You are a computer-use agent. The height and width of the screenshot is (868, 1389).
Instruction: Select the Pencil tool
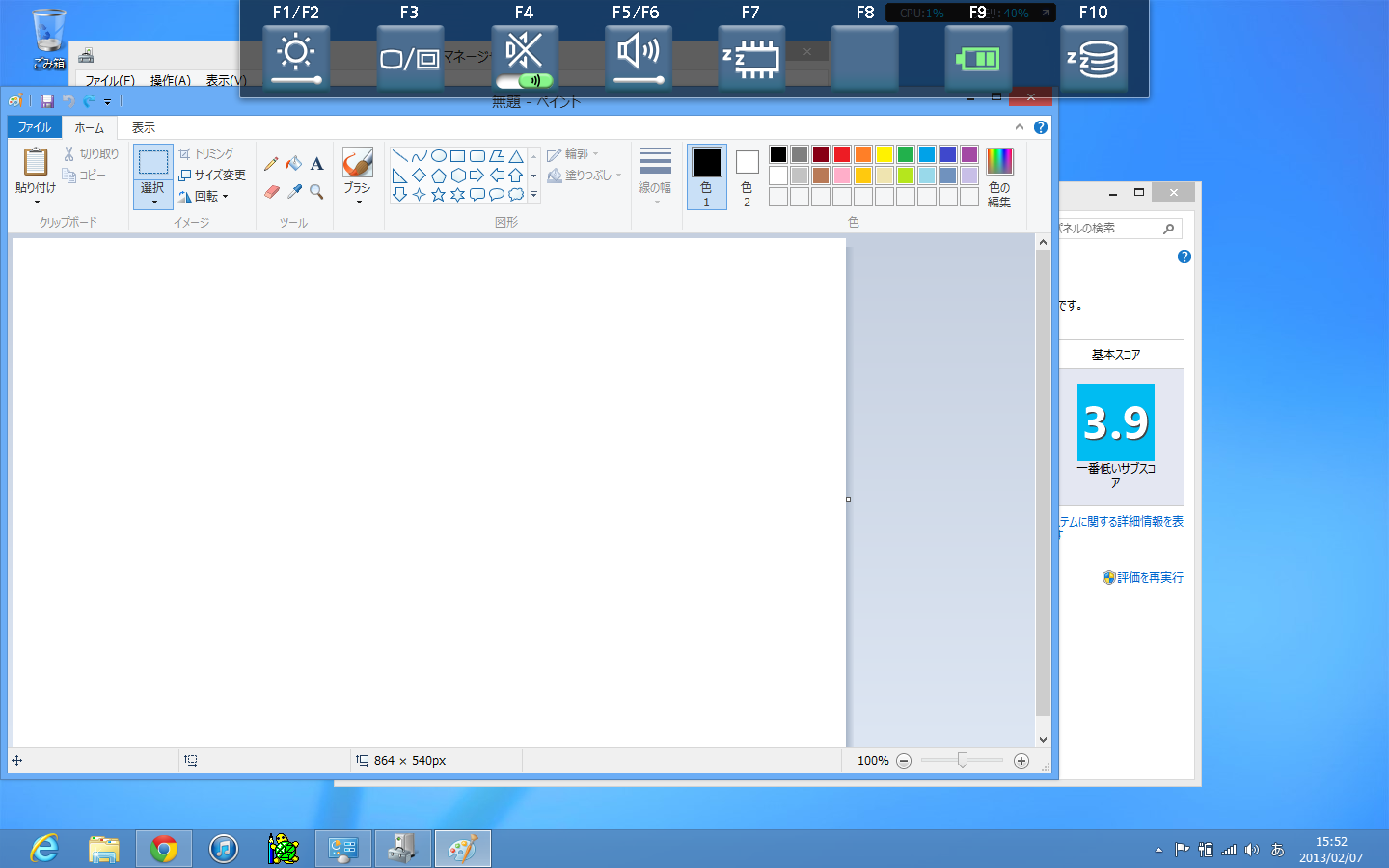click(271, 164)
